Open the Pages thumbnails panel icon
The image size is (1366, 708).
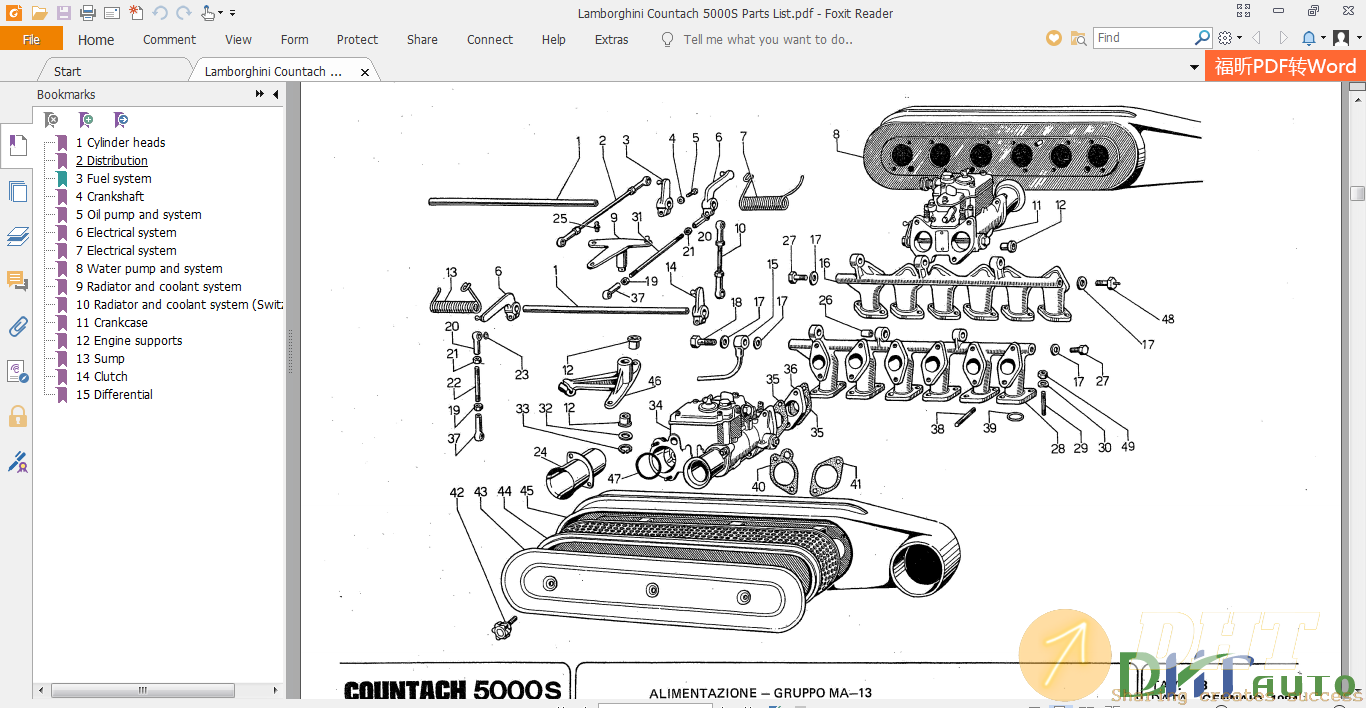(x=17, y=191)
